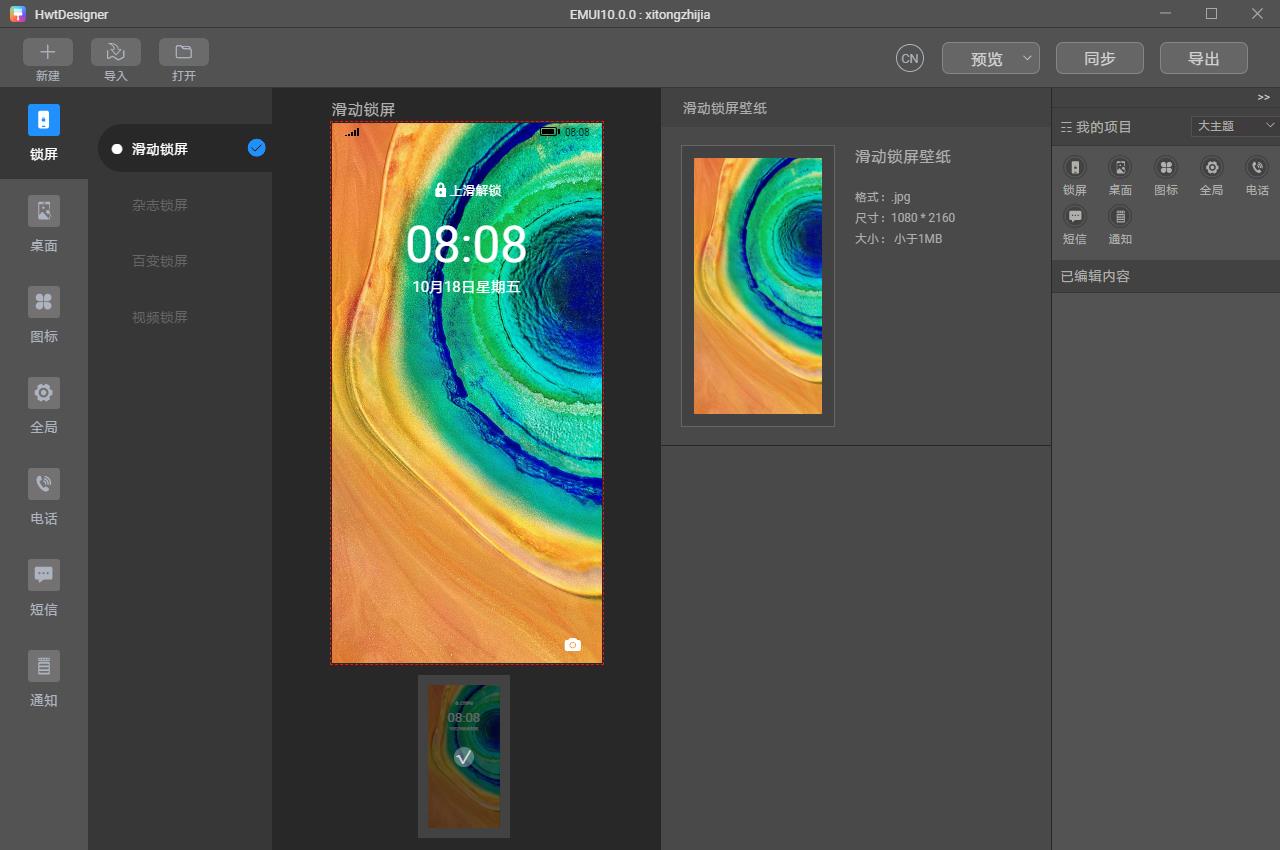Toggle the CN language button
The image size is (1280, 850).
point(909,58)
